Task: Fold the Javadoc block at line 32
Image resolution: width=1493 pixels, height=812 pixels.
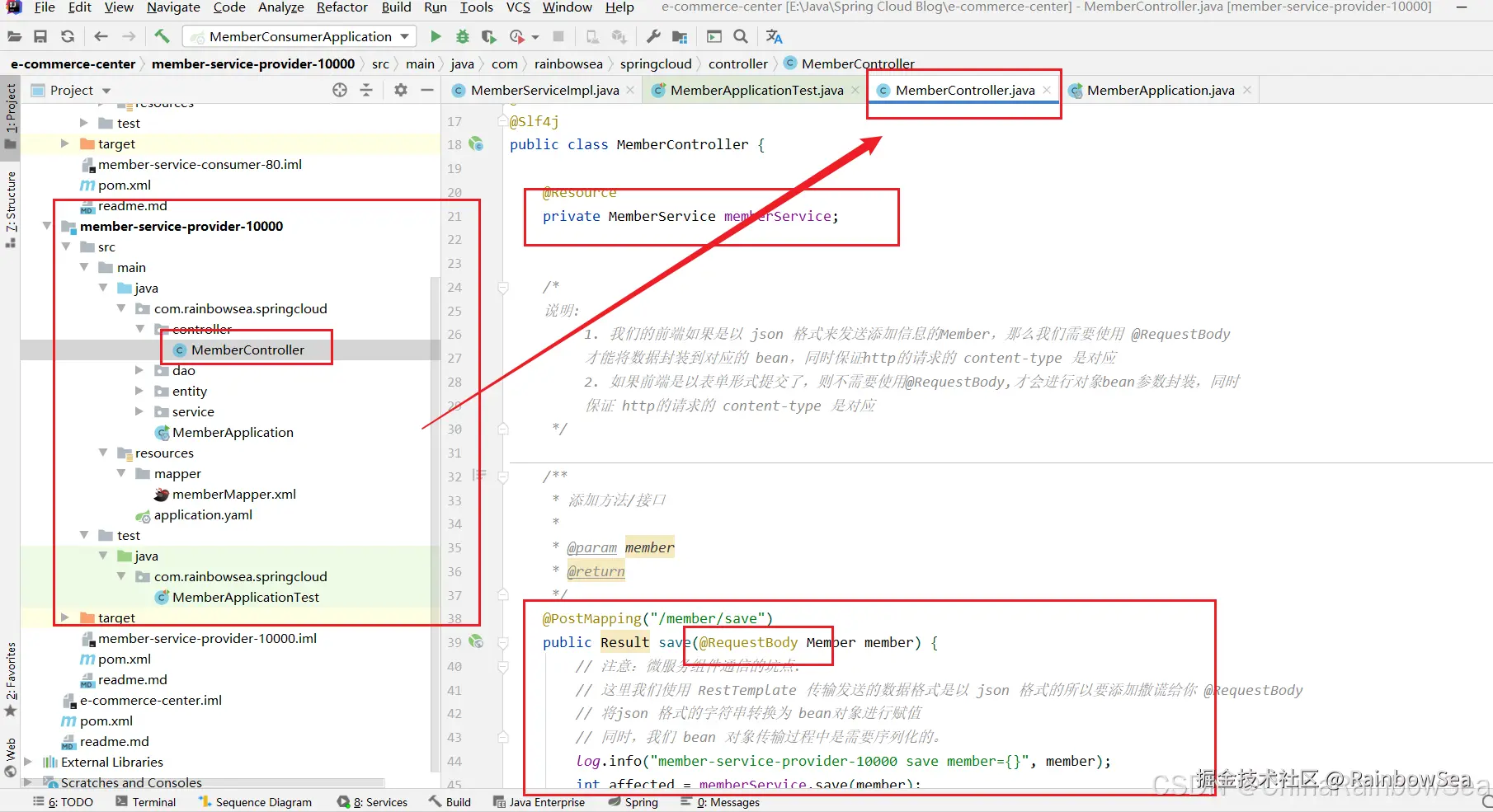Action: pyautogui.click(x=503, y=476)
